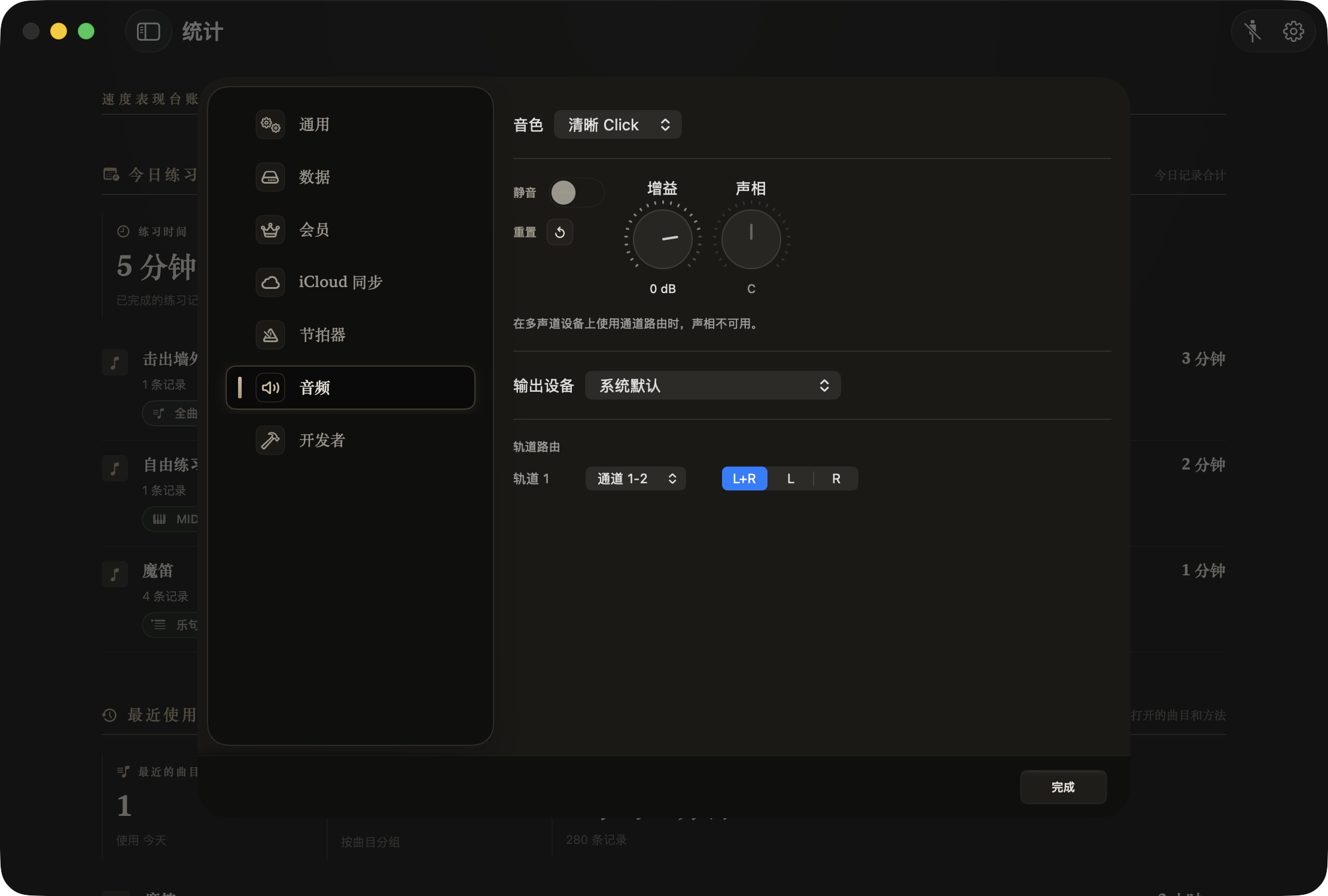Select R only channel routing
The image size is (1328, 896).
(836, 479)
